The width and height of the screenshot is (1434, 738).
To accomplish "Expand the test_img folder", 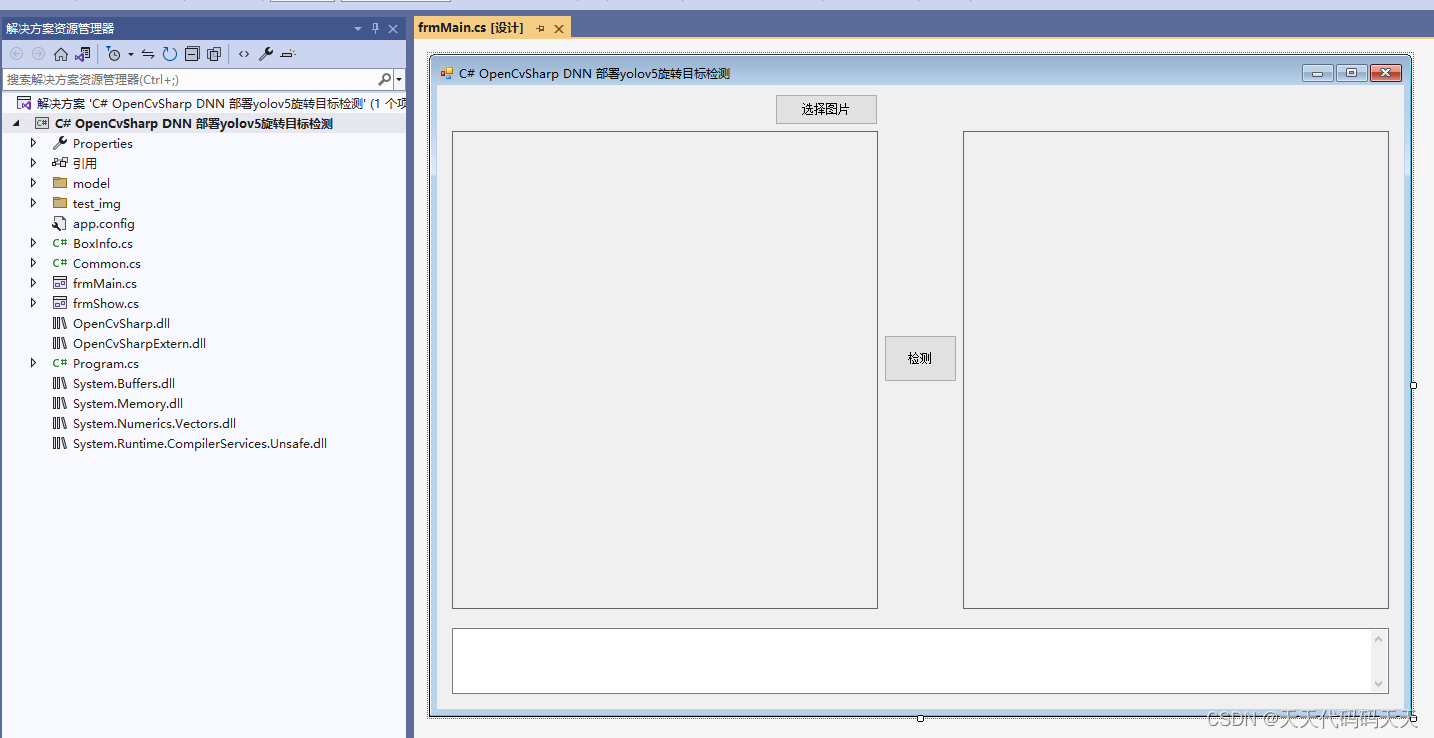I will pyautogui.click(x=33, y=203).
